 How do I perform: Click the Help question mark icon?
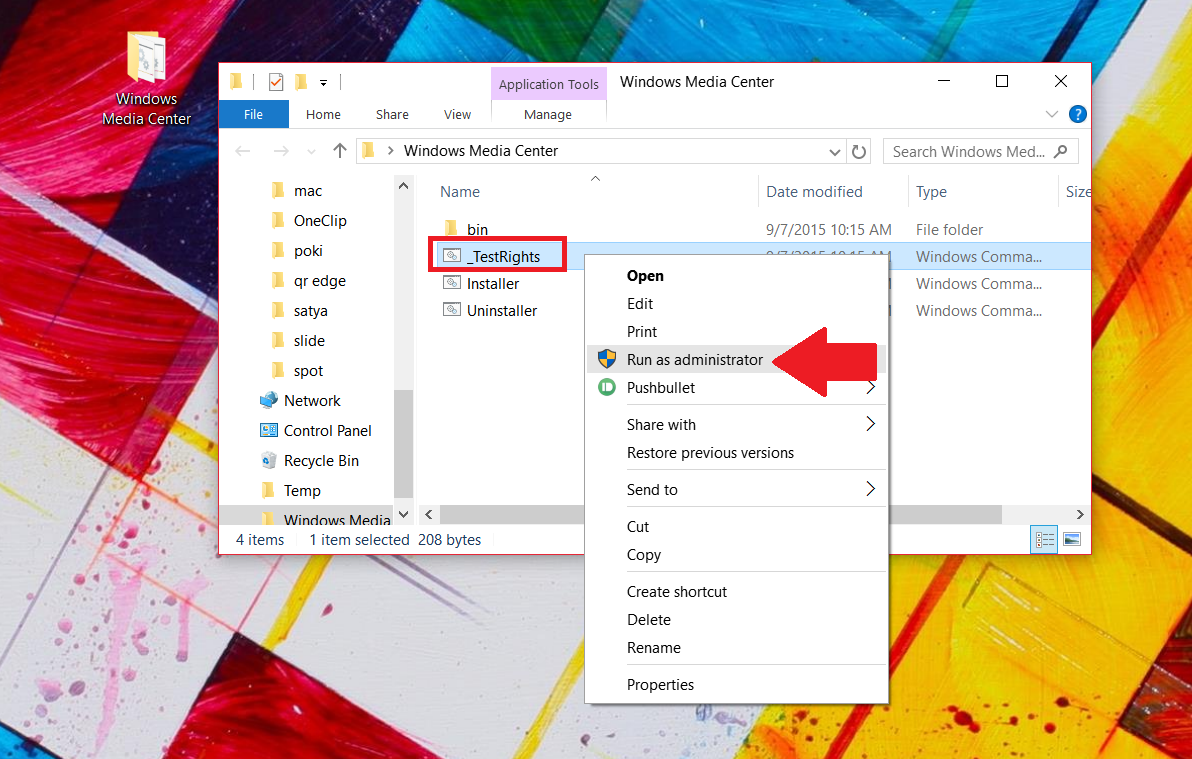click(x=1077, y=114)
